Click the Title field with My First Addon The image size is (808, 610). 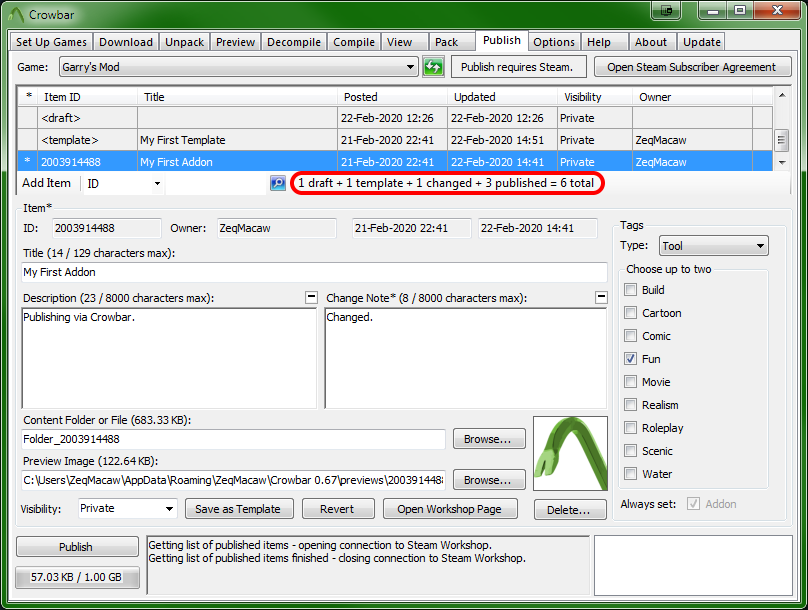314,272
